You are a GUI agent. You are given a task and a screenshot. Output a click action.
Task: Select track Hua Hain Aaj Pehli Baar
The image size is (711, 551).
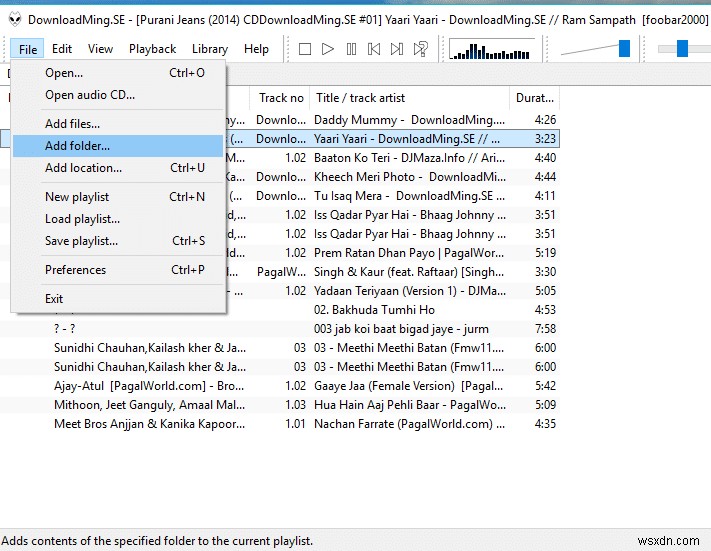coord(410,405)
